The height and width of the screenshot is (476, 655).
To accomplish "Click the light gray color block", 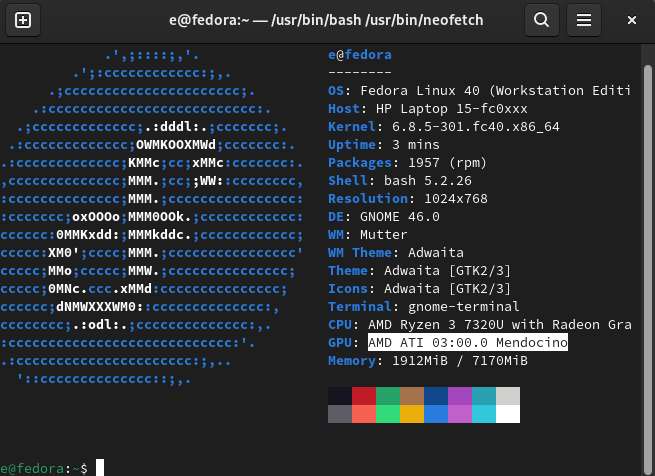I will tap(508, 396).
